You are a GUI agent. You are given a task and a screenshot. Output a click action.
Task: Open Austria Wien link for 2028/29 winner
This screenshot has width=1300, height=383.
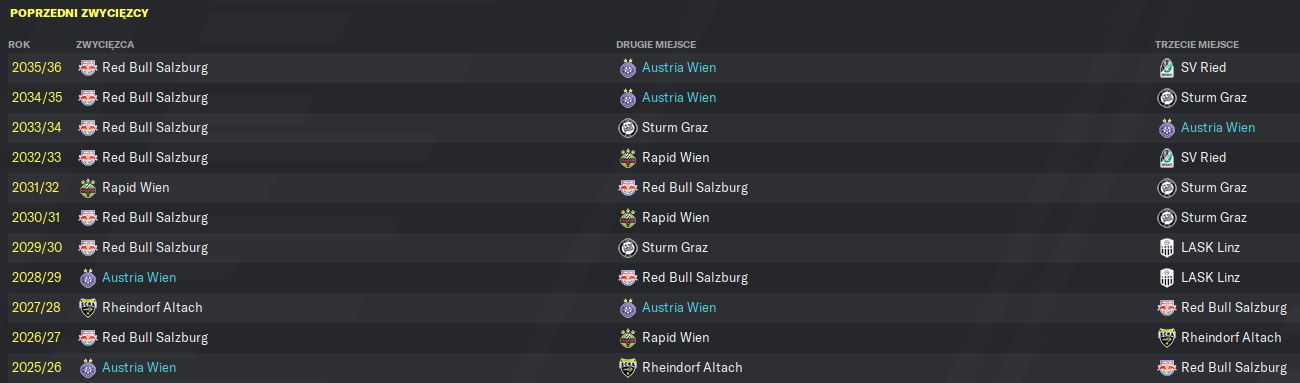click(x=139, y=278)
